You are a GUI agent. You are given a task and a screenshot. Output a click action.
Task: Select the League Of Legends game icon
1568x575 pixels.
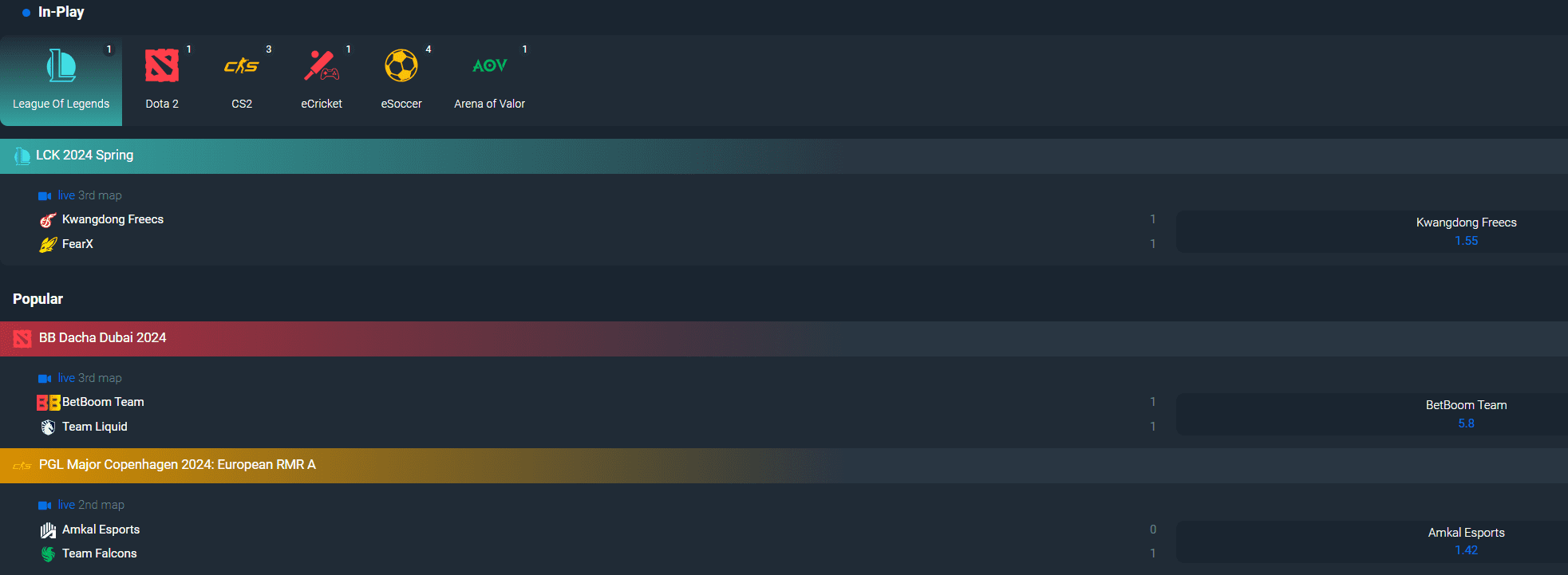pos(61,65)
